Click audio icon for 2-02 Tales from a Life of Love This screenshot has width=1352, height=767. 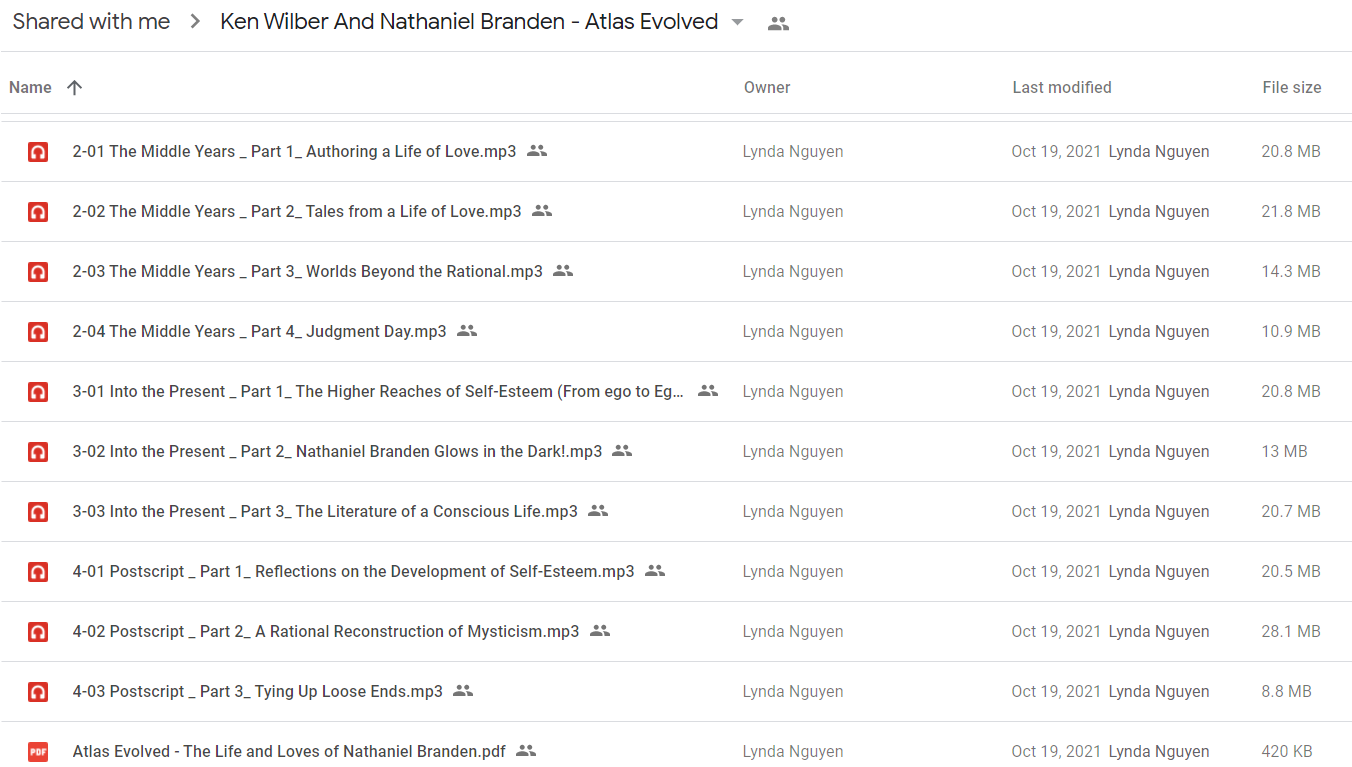38,212
